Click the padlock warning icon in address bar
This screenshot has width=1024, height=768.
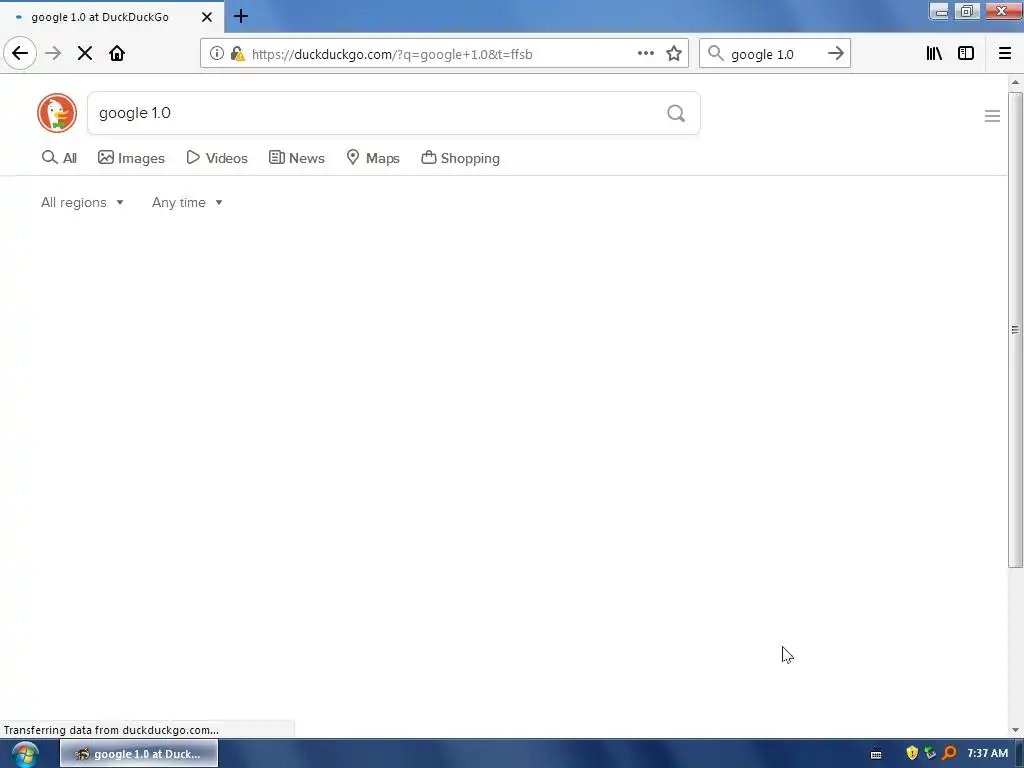tap(237, 54)
